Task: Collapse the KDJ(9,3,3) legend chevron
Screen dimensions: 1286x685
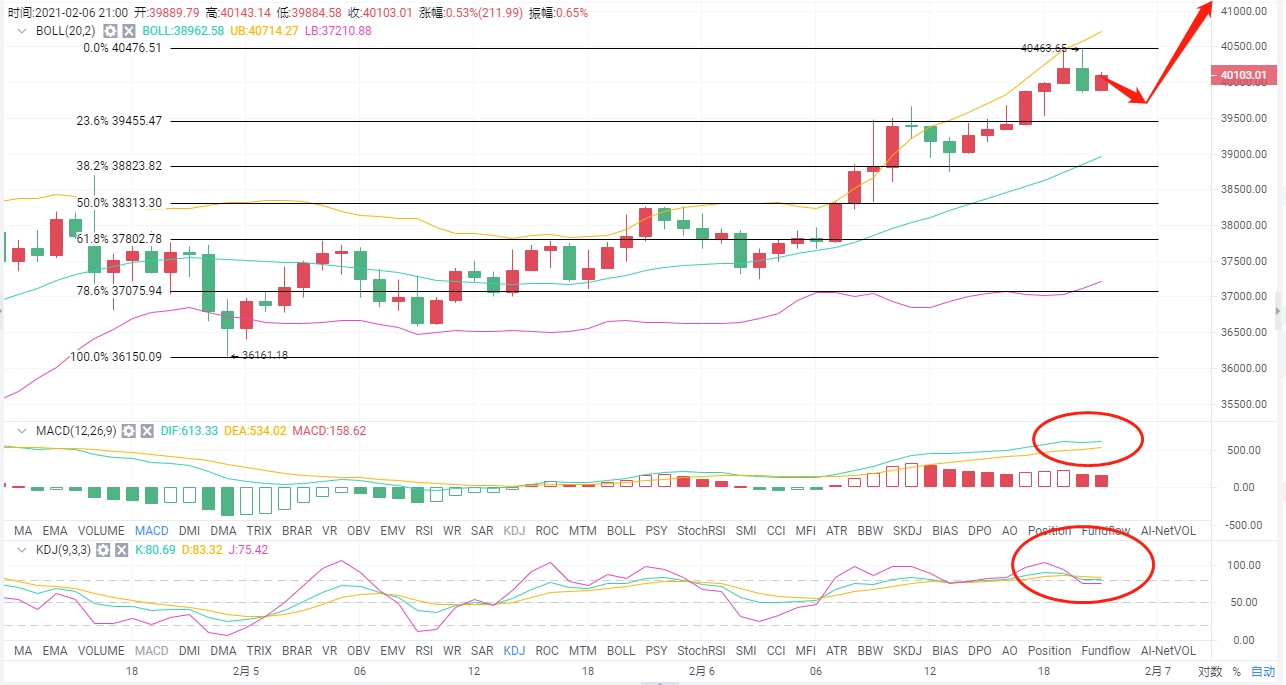Action: (x=23, y=550)
